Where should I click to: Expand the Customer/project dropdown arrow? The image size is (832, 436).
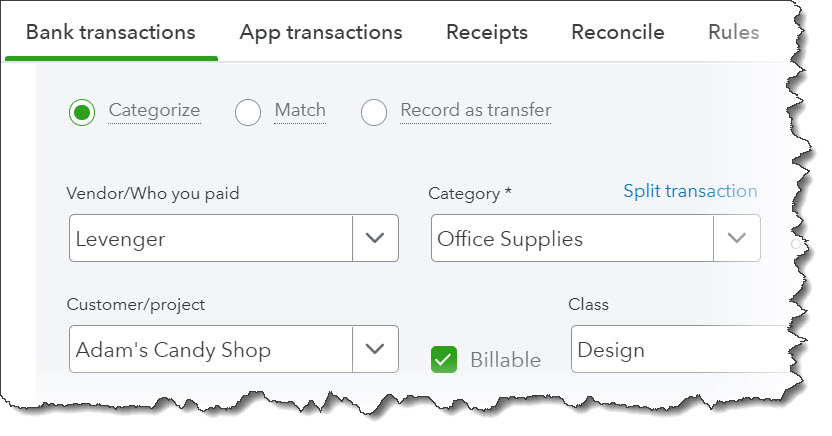coord(375,350)
